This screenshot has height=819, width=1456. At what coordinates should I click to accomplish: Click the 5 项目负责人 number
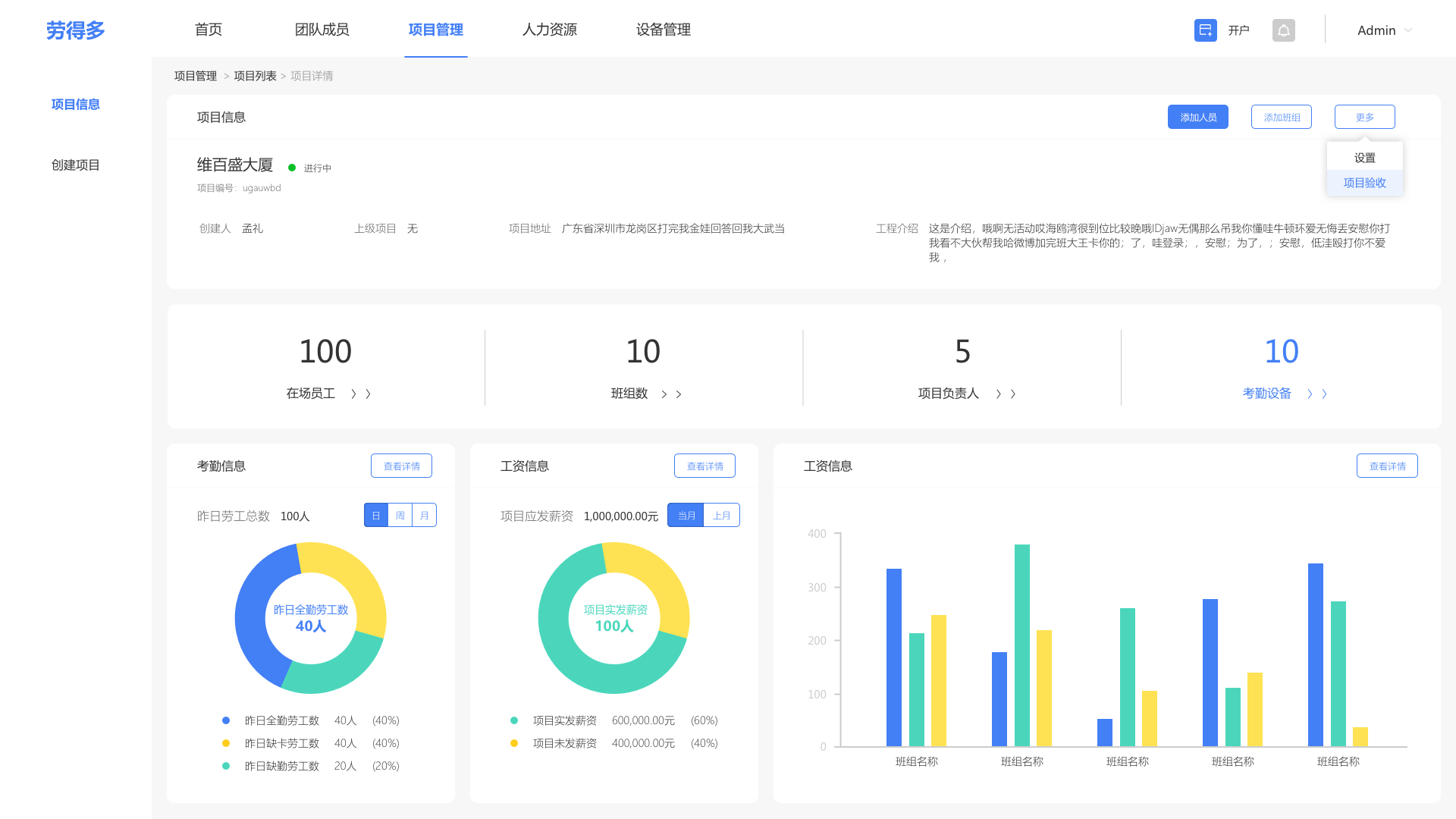pyautogui.click(x=962, y=351)
